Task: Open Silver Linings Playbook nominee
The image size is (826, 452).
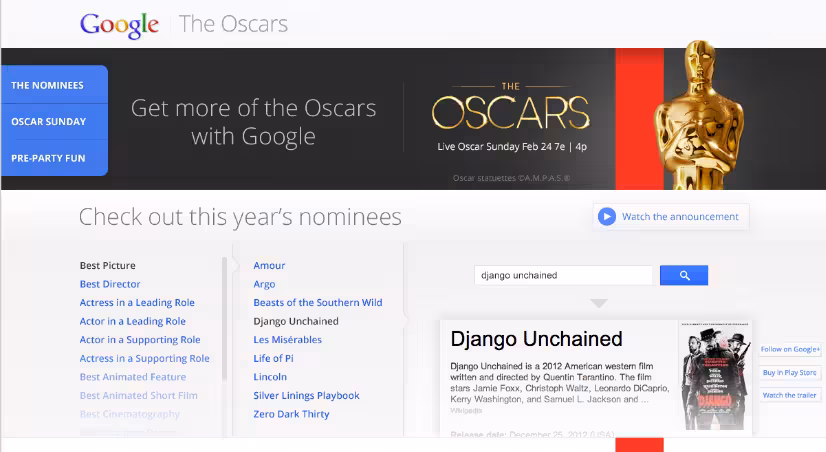Action: [x=307, y=395]
